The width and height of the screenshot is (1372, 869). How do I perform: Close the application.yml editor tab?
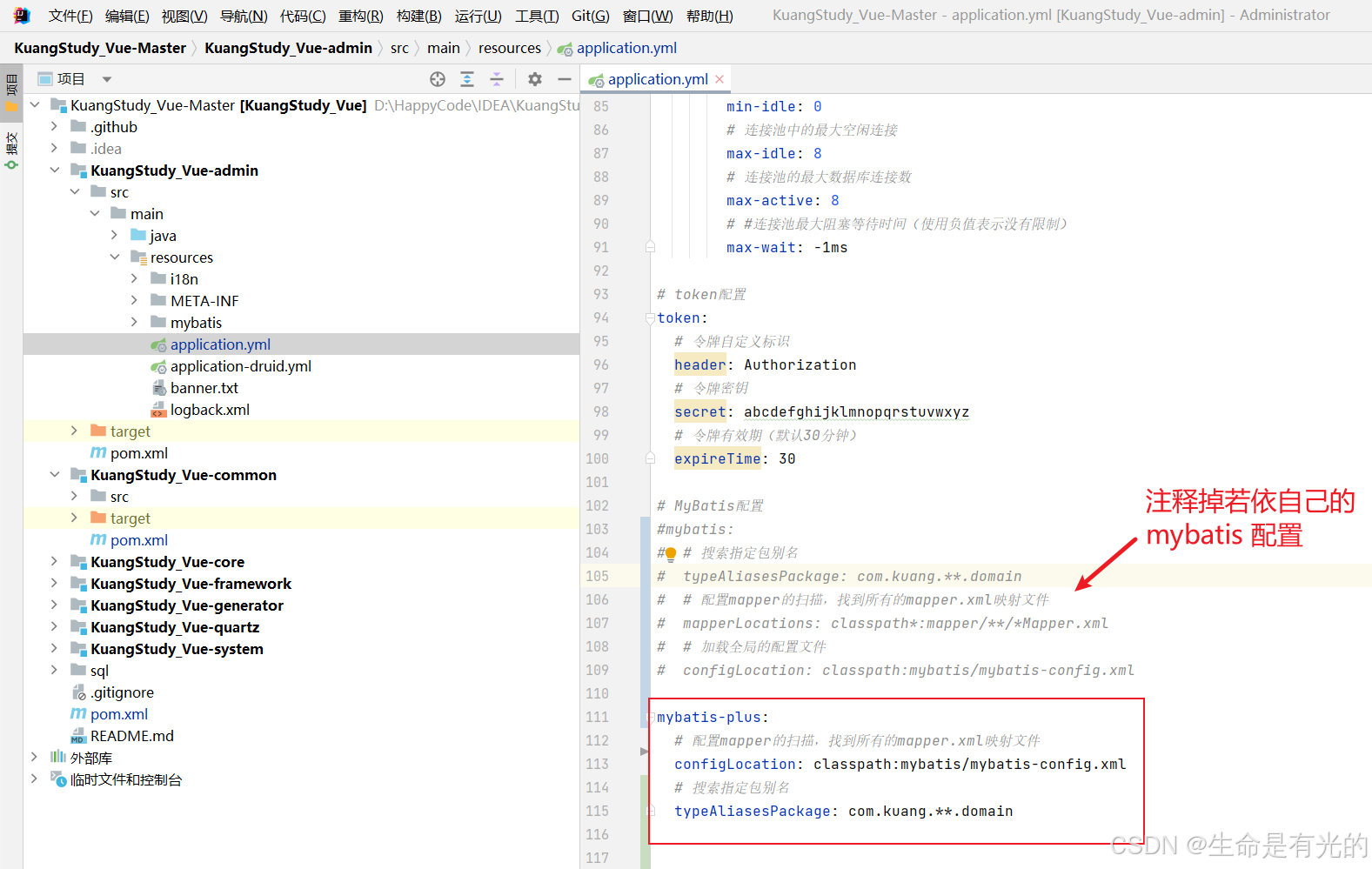719,79
